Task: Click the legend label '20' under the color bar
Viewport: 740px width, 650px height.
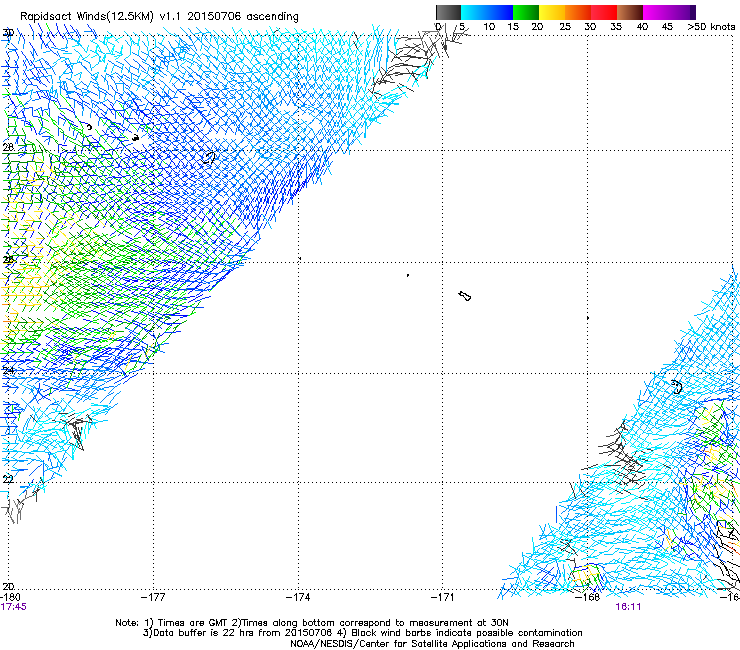Action: tap(537, 27)
